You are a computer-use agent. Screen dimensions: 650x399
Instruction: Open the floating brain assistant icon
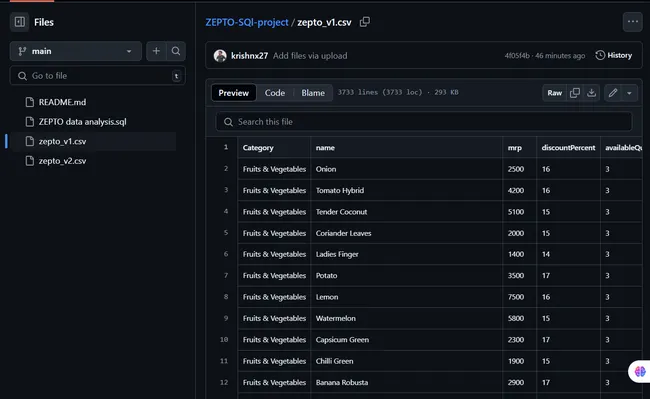640,371
